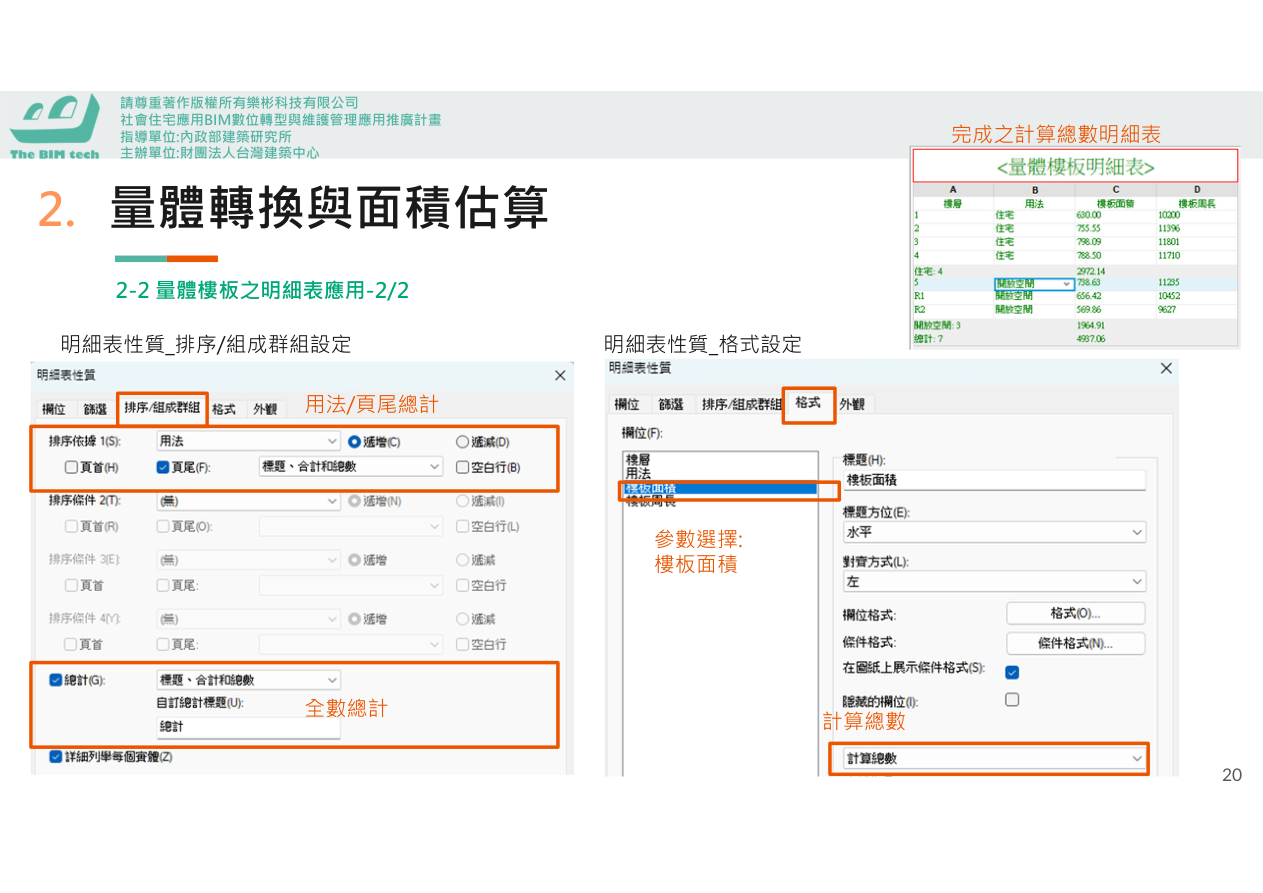Screen dimensions: 1263x893
Task: Open the 對齊方式(L) dropdown showing 左
Action: 994,581
